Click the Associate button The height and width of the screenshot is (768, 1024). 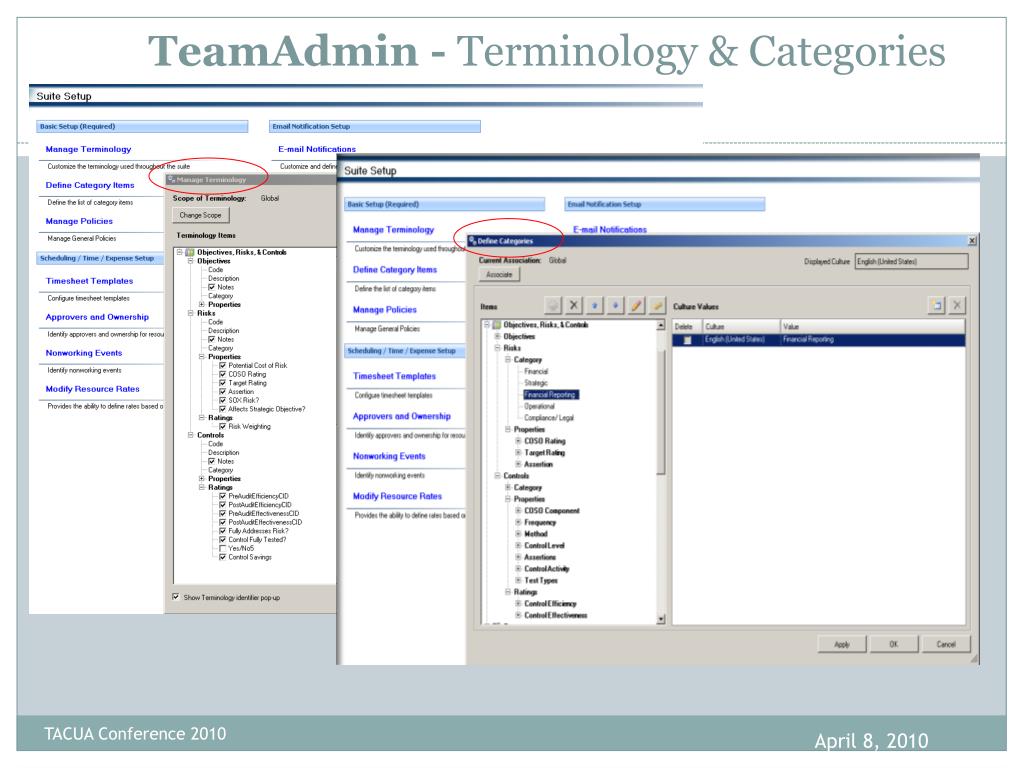499,274
